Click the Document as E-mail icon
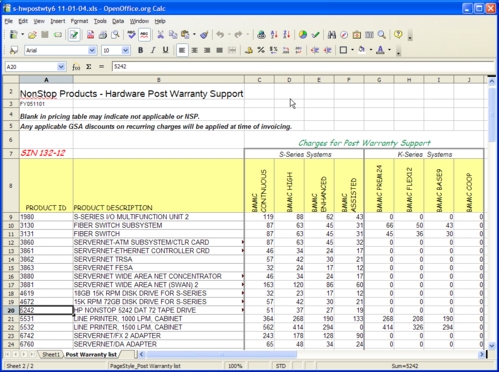The image size is (499, 372). 58,35
